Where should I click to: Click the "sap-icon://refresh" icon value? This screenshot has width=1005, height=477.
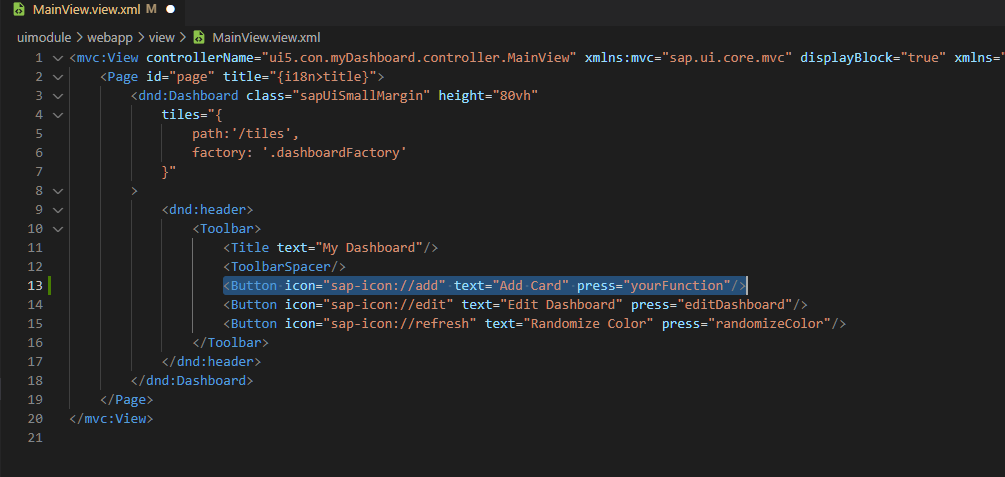400,323
